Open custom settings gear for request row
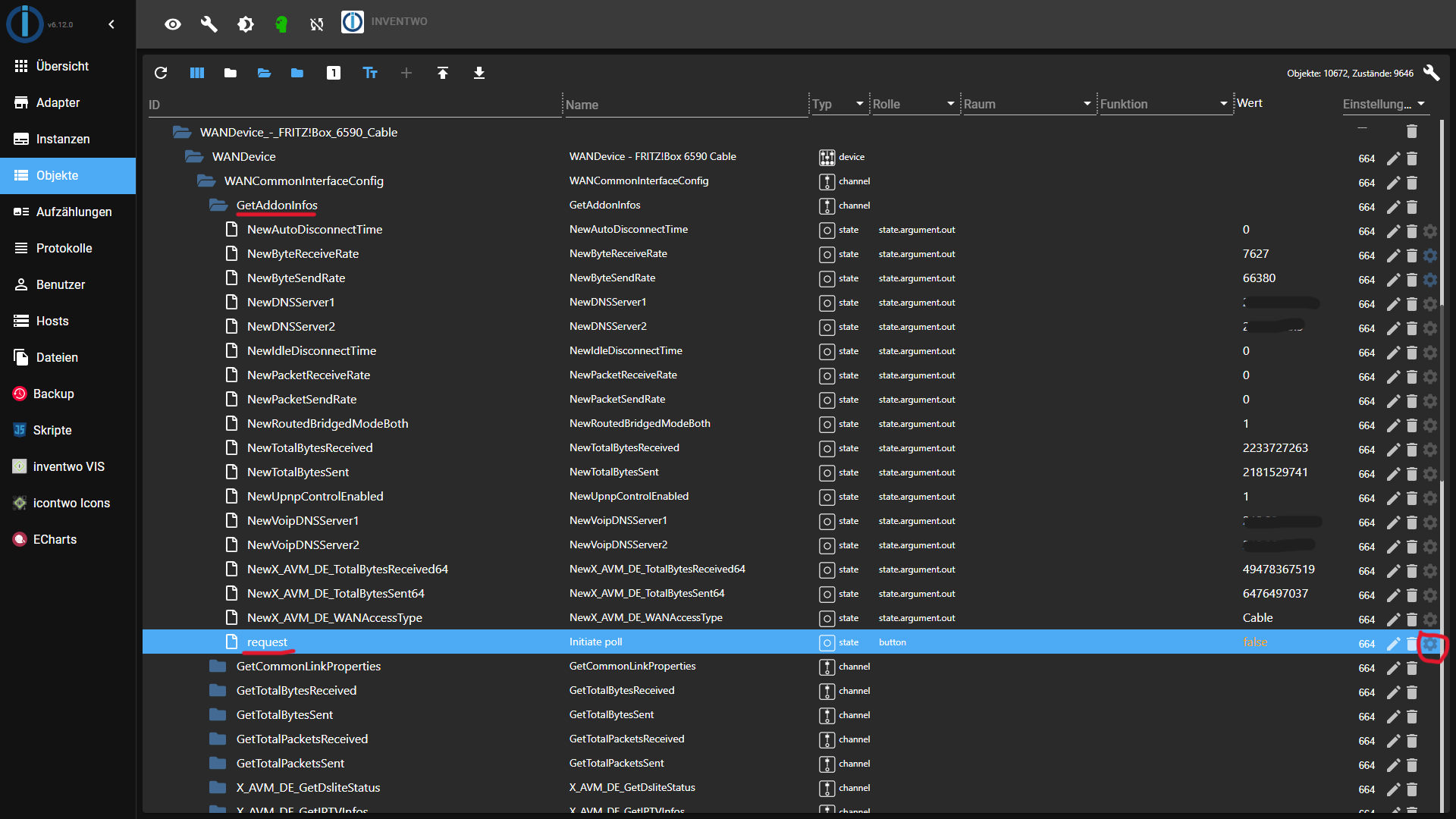The width and height of the screenshot is (1456, 819). (x=1430, y=644)
